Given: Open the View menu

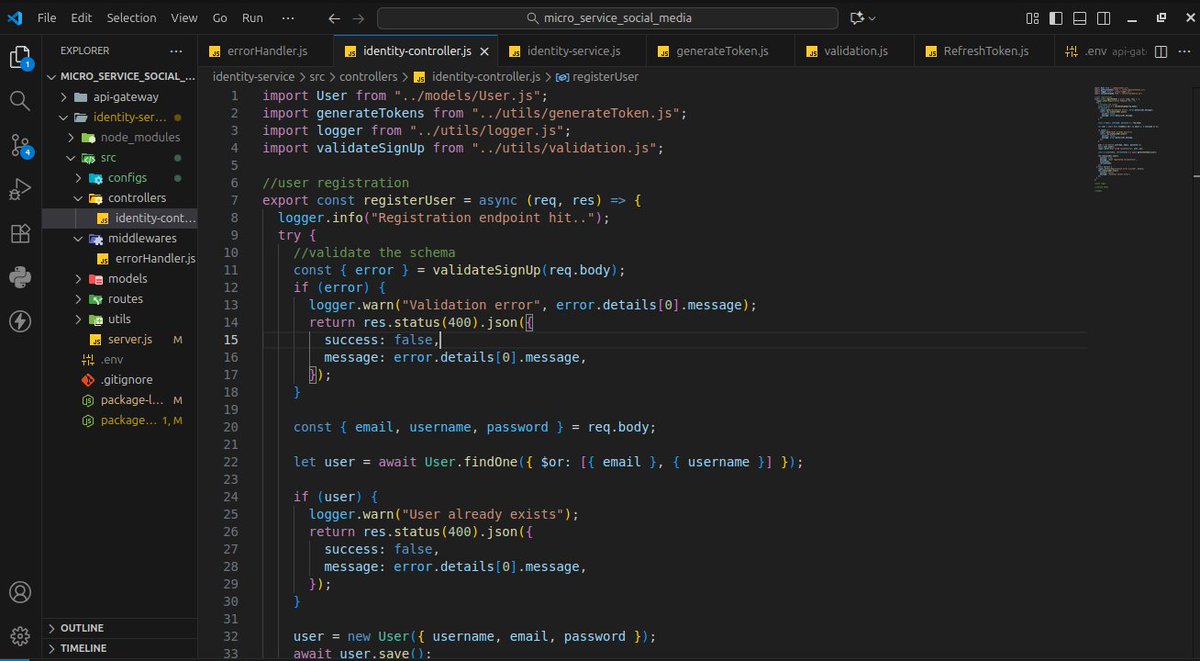Looking at the screenshot, I should [x=184, y=18].
